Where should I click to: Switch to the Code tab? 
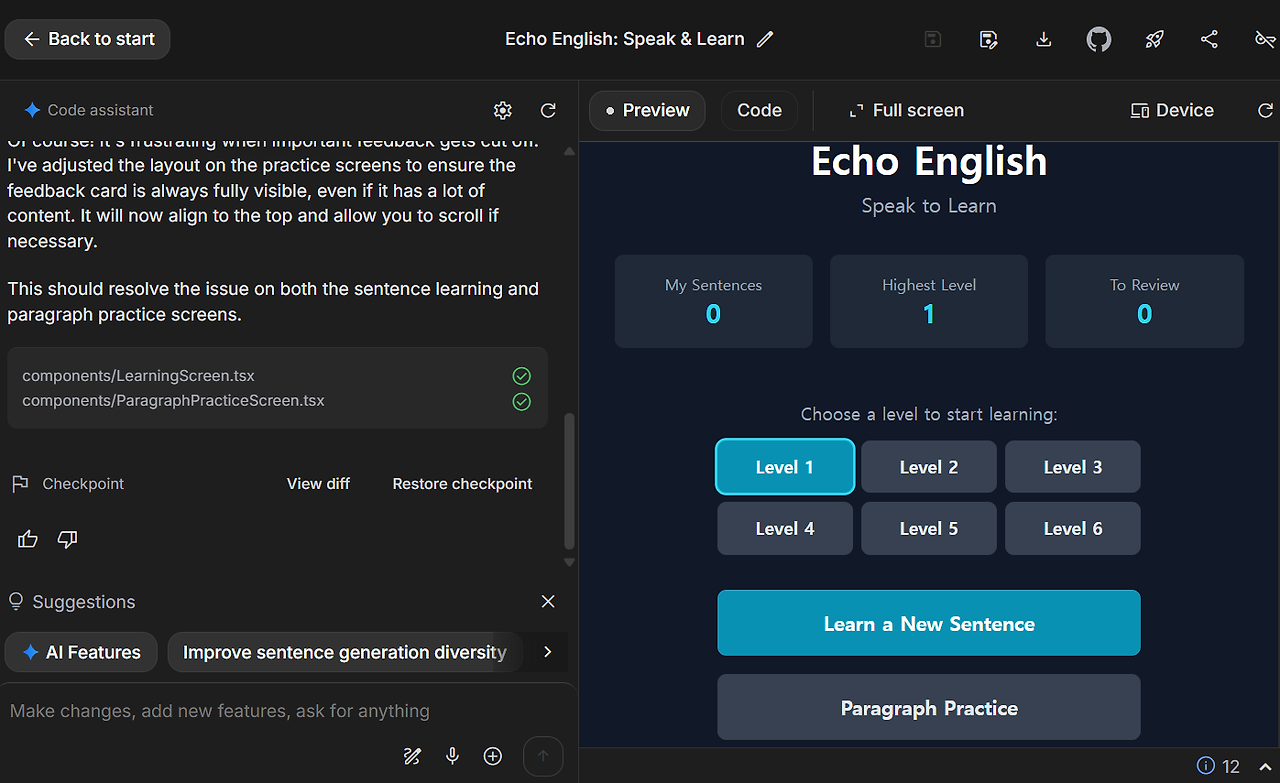(759, 111)
